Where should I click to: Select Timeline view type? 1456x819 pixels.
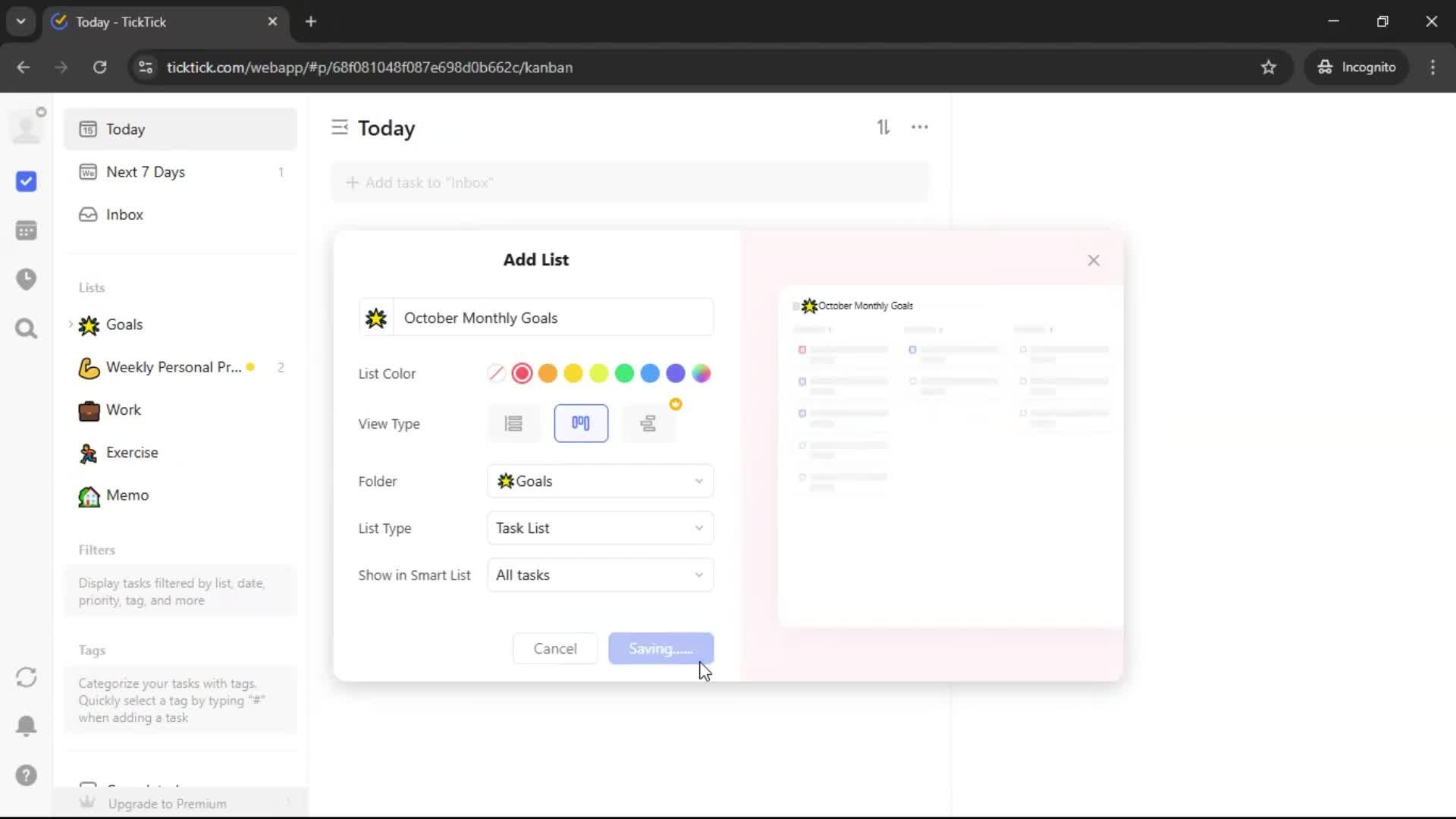[x=648, y=423]
